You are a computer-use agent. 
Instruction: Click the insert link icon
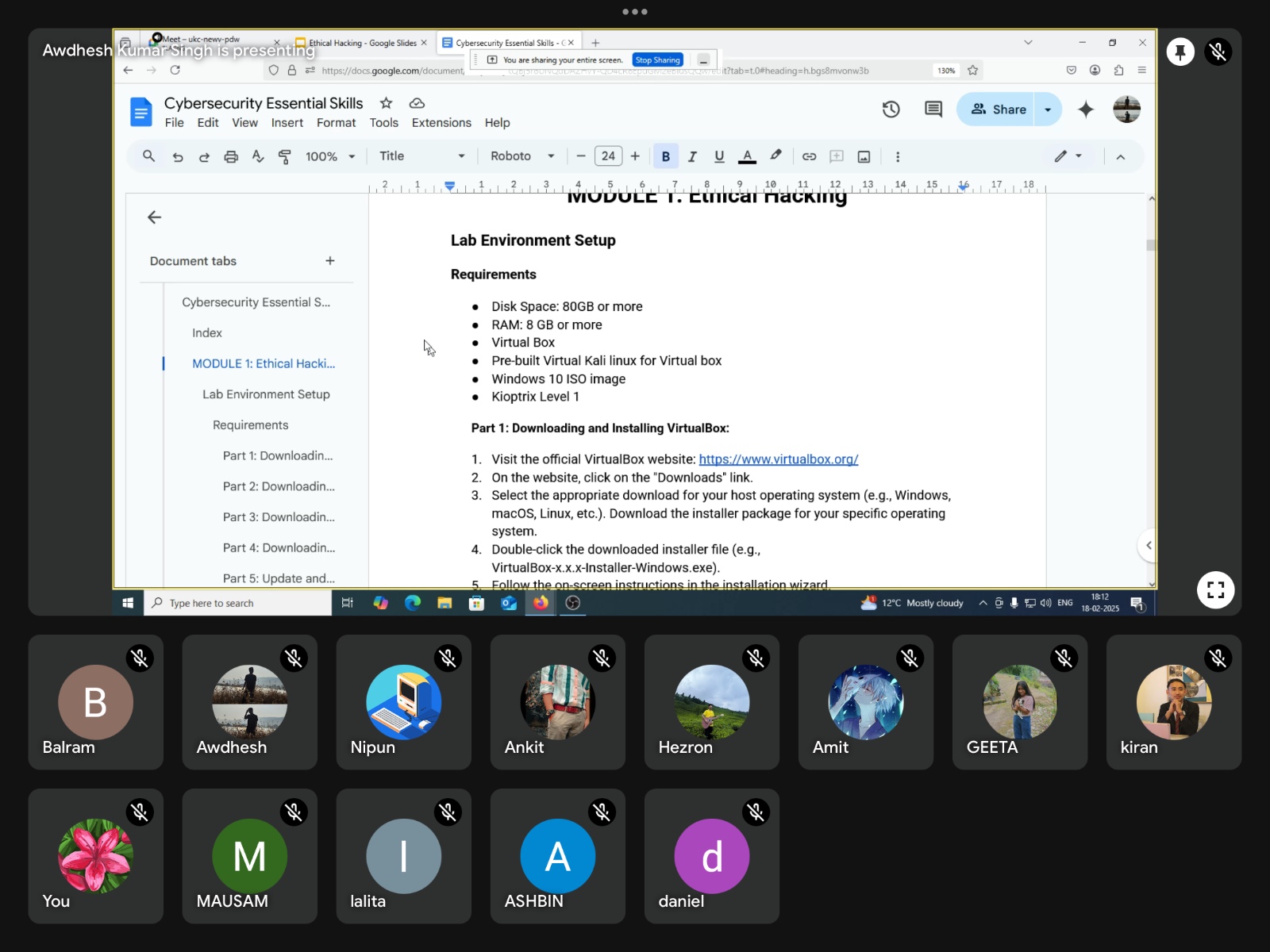click(x=809, y=157)
